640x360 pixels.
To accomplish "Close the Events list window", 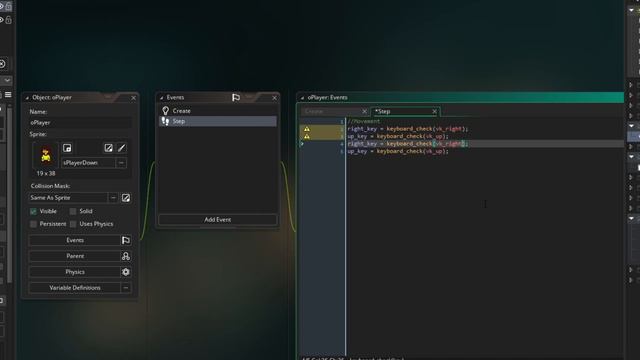I will pyautogui.click(x=274, y=98).
